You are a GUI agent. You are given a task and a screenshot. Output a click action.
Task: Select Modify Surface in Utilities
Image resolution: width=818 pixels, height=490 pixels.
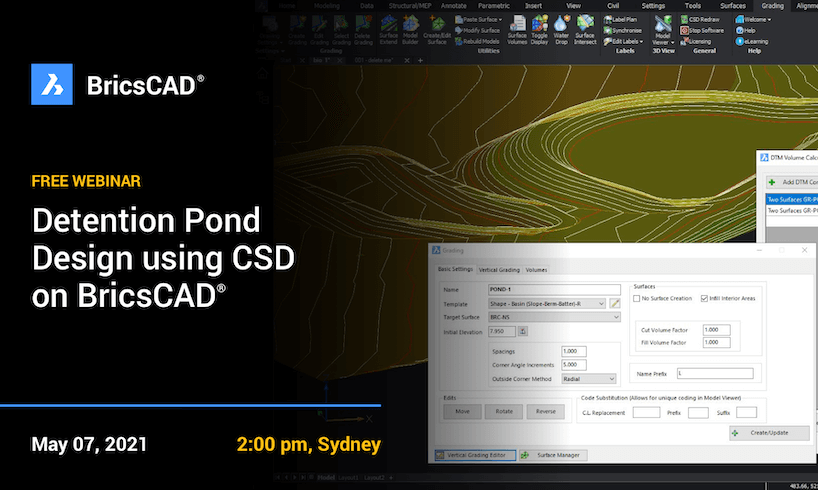[x=477, y=30]
